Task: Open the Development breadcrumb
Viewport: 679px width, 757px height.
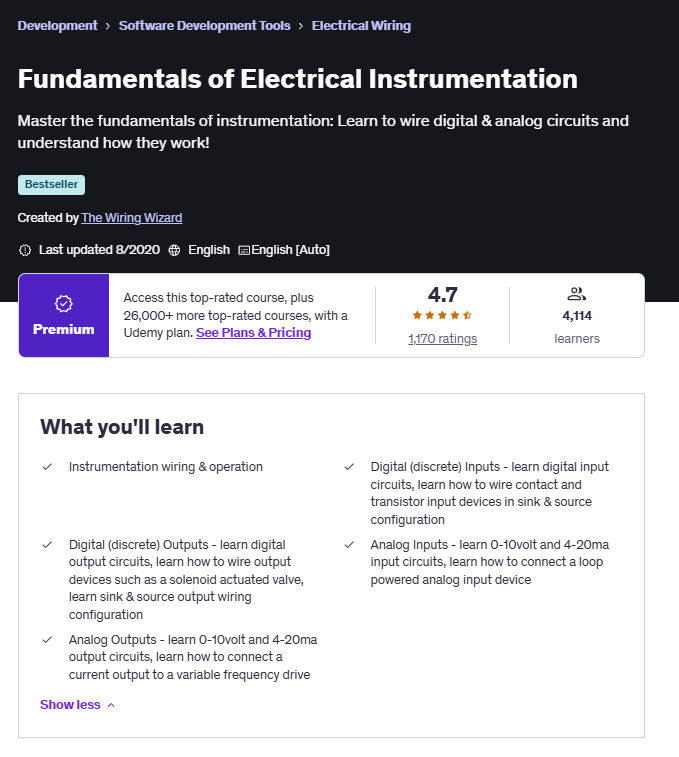Action: [x=57, y=26]
